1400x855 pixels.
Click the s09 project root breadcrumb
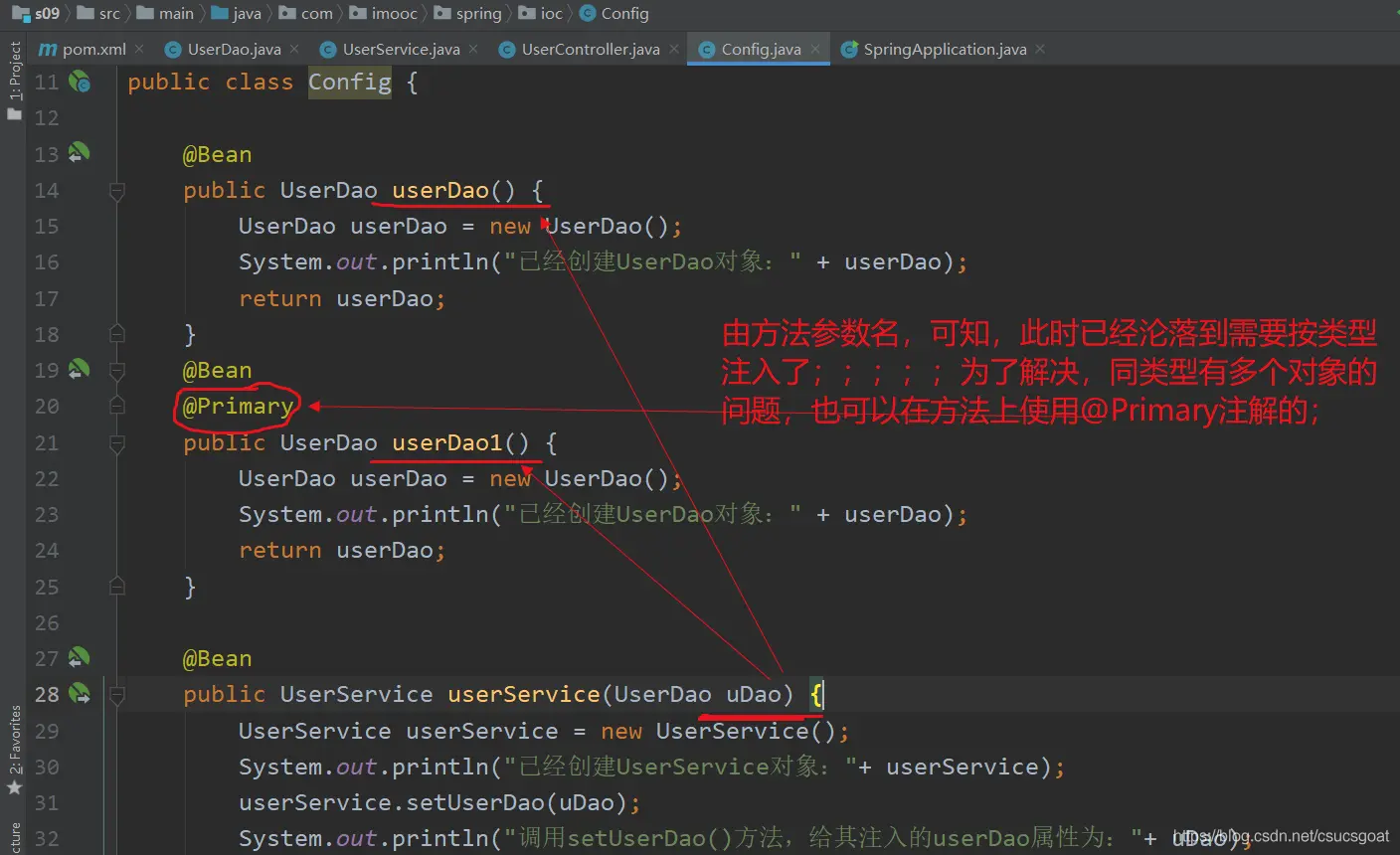coord(46,14)
